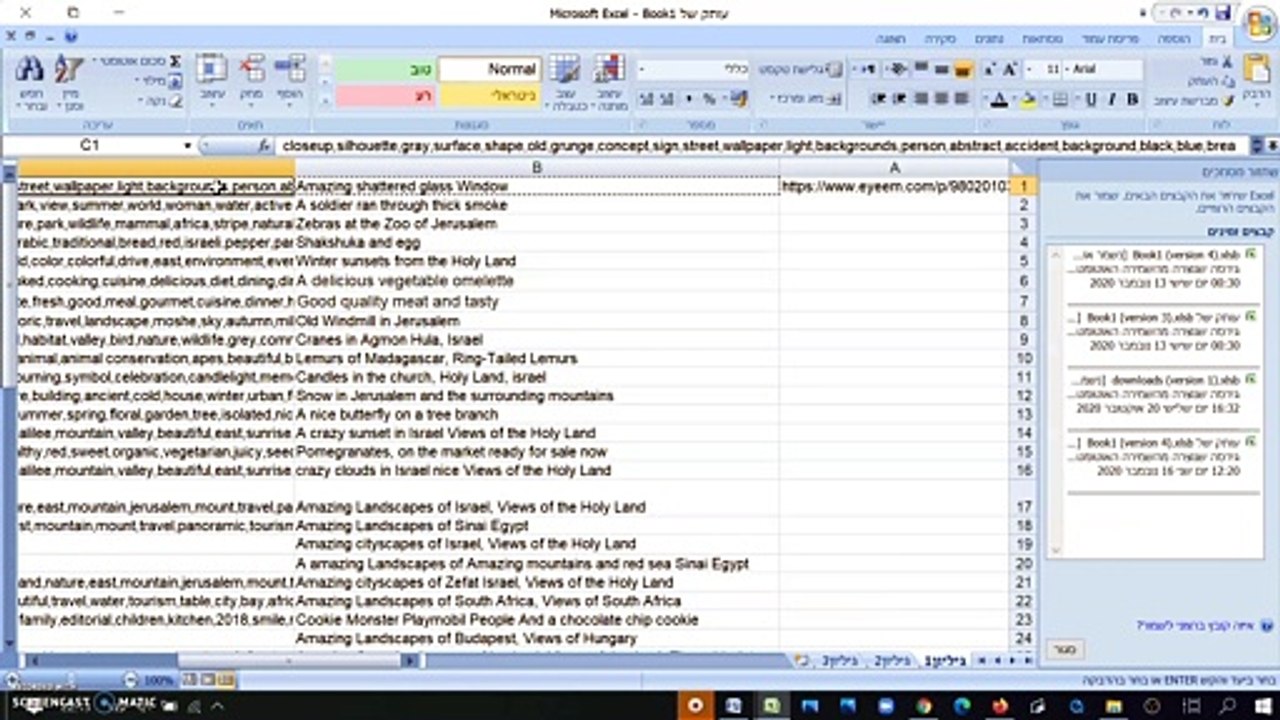Switch to the נוסחאות (Formulas) ribbon tab
The width and height of the screenshot is (1280, 720).
coord(1041,38)
